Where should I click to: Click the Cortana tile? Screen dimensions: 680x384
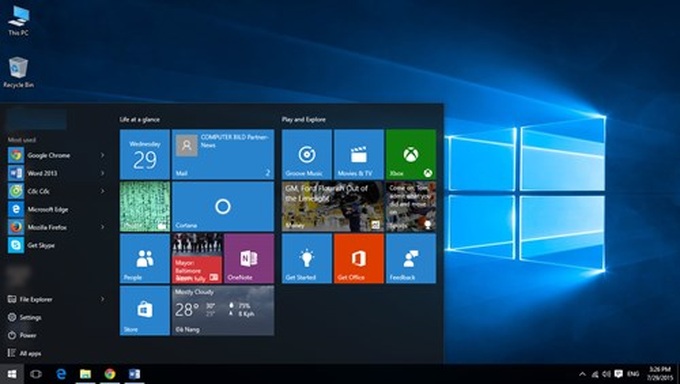point(223,207)
